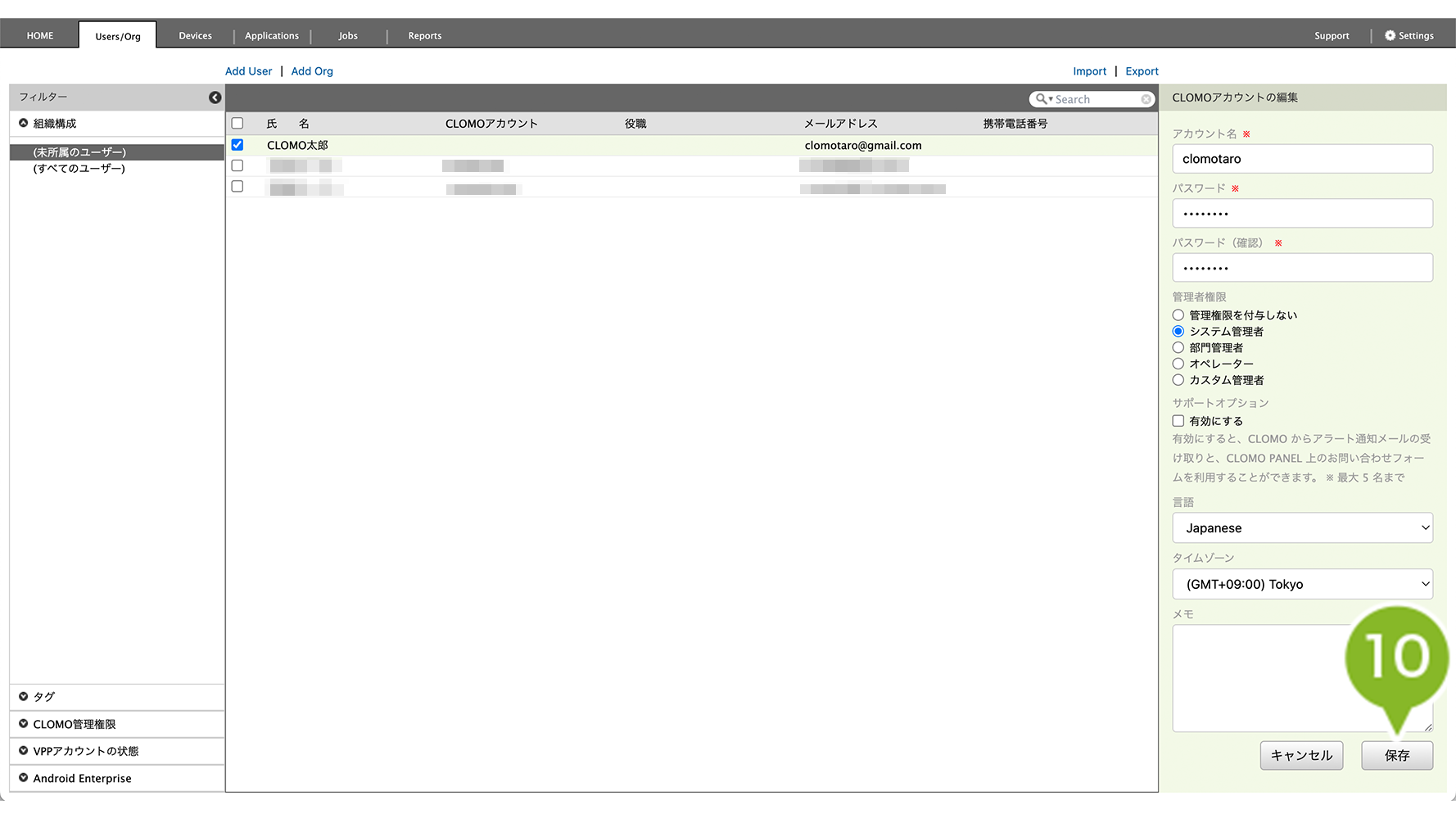This screenshot has width=1456, height=819.
Task: Open the 言語 Japanese dropdown
Action: [x=1303, y=528]
